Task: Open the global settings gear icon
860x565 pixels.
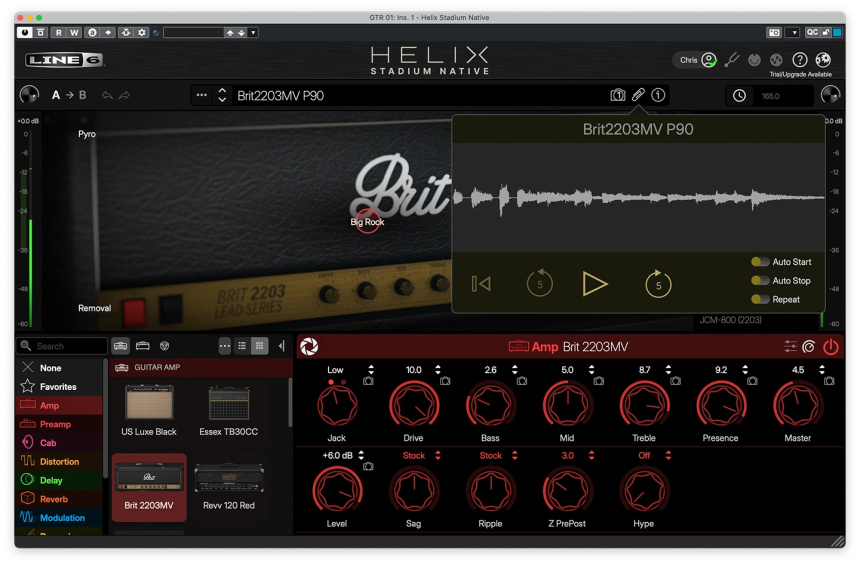Action: (823, 59)
